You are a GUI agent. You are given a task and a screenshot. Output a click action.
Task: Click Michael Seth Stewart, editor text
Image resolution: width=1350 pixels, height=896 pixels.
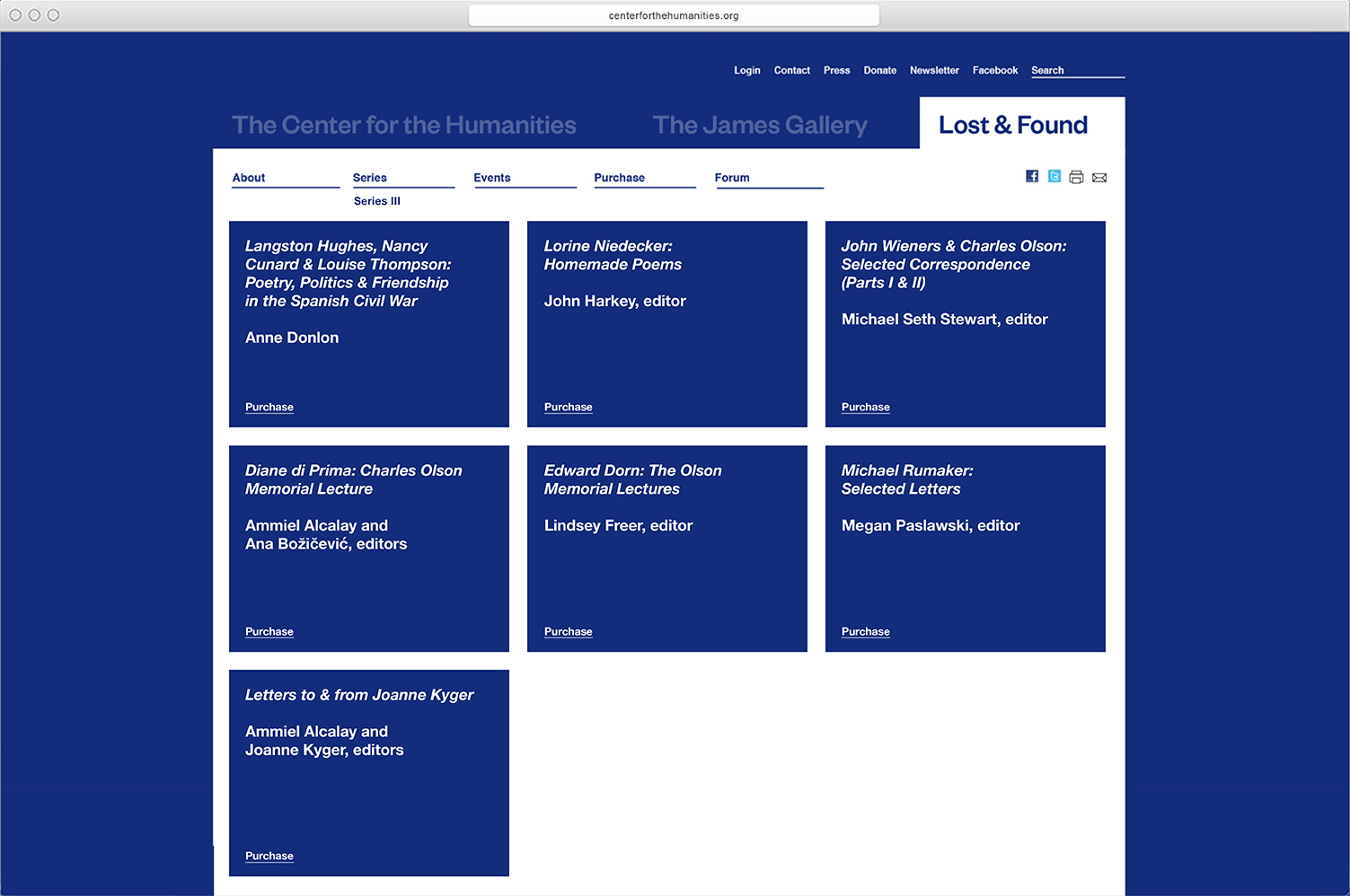pos(945,319)
